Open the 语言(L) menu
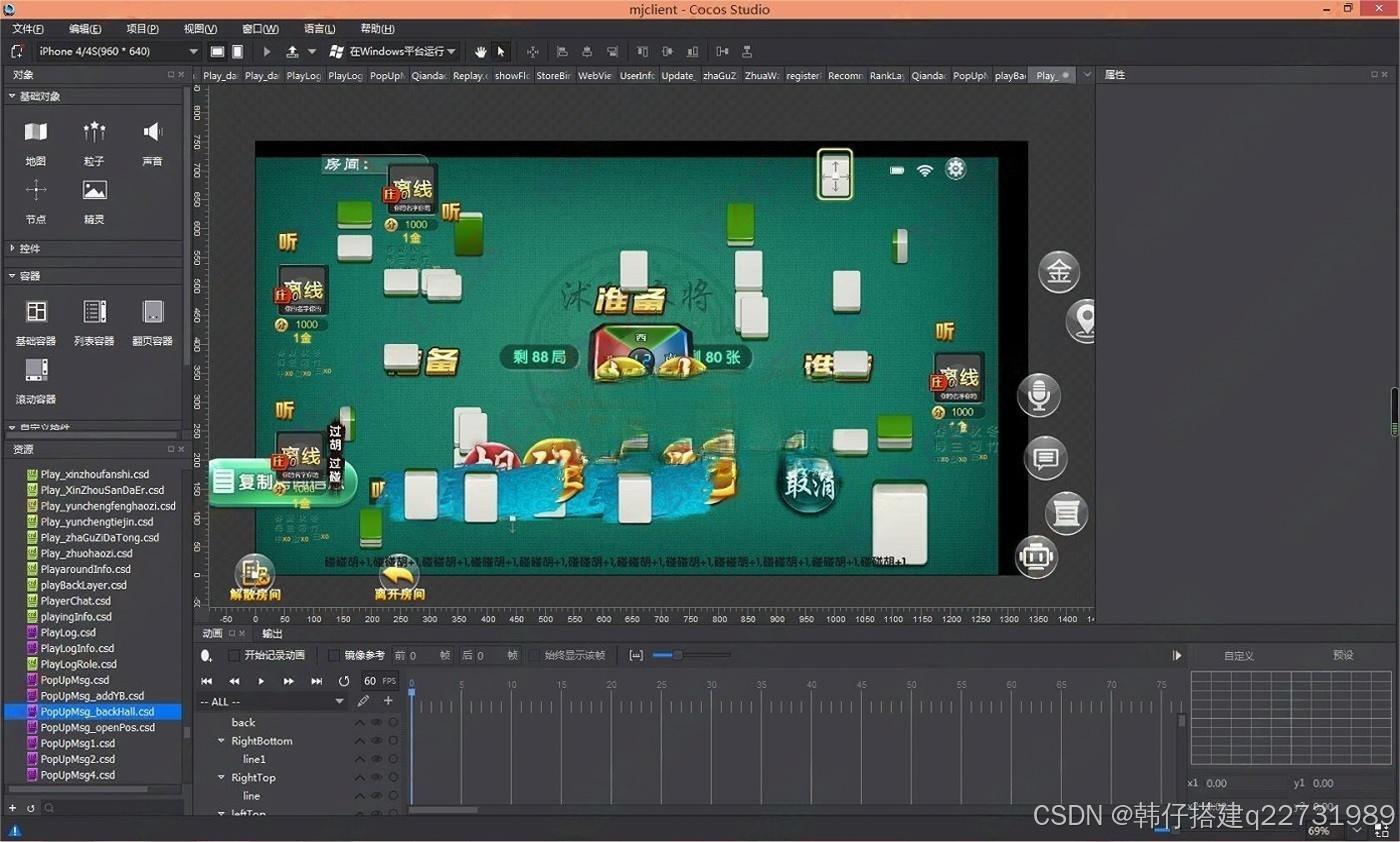Viewport: 1400px width, 842px height. click(319, 29)
